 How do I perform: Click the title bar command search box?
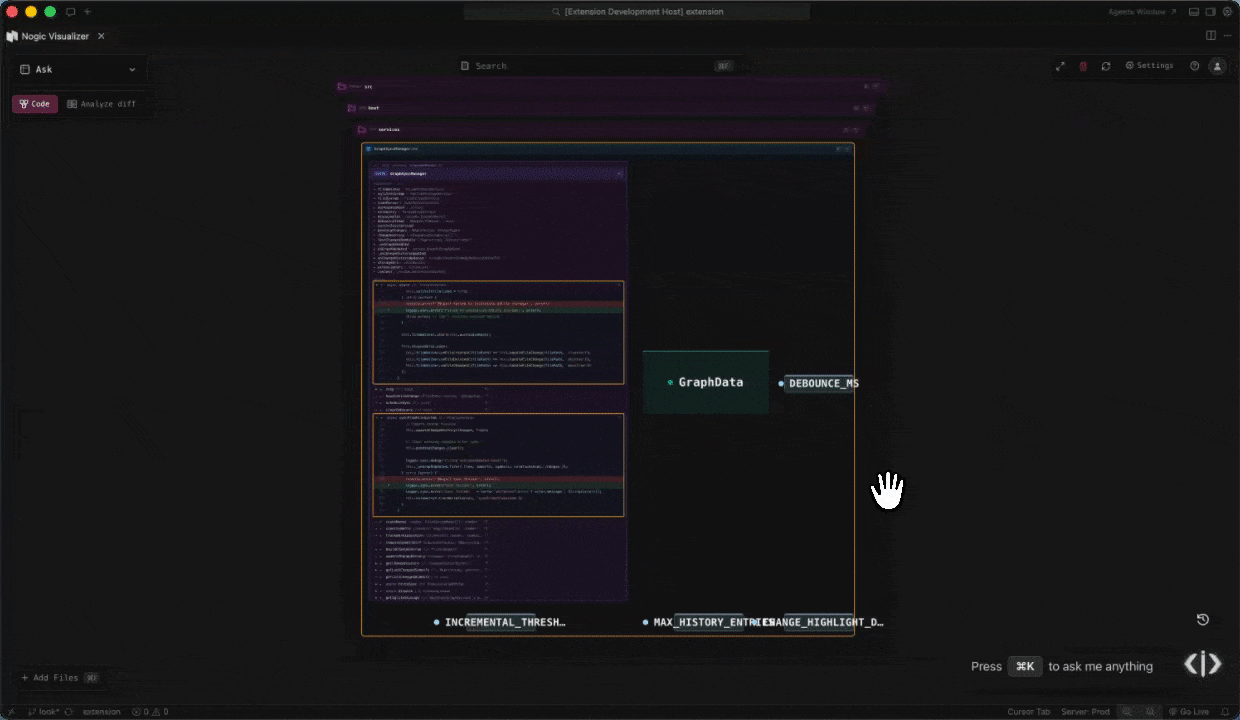[638, 12]
